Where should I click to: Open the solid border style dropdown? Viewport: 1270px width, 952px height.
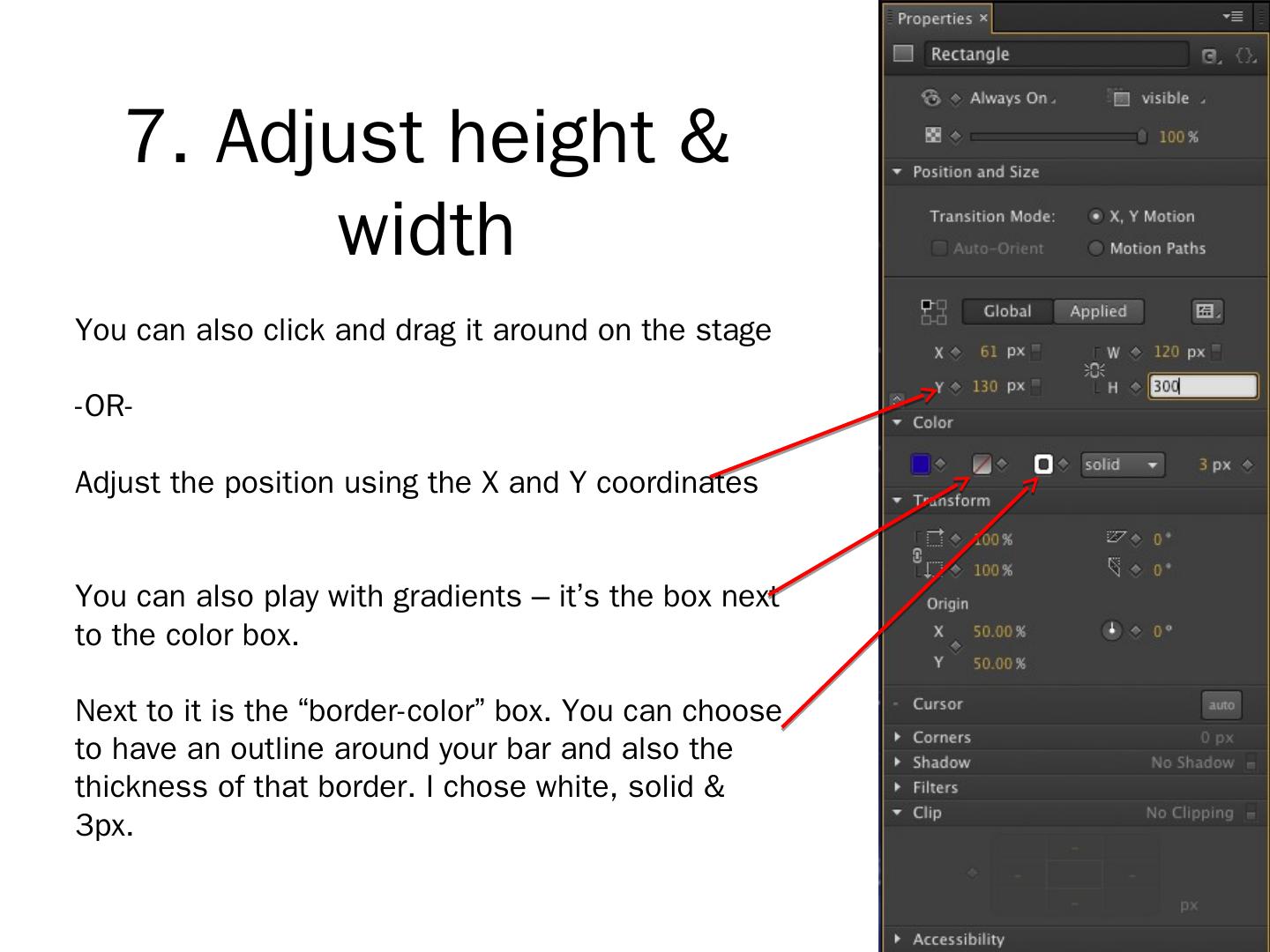(x=1122, y=465)
